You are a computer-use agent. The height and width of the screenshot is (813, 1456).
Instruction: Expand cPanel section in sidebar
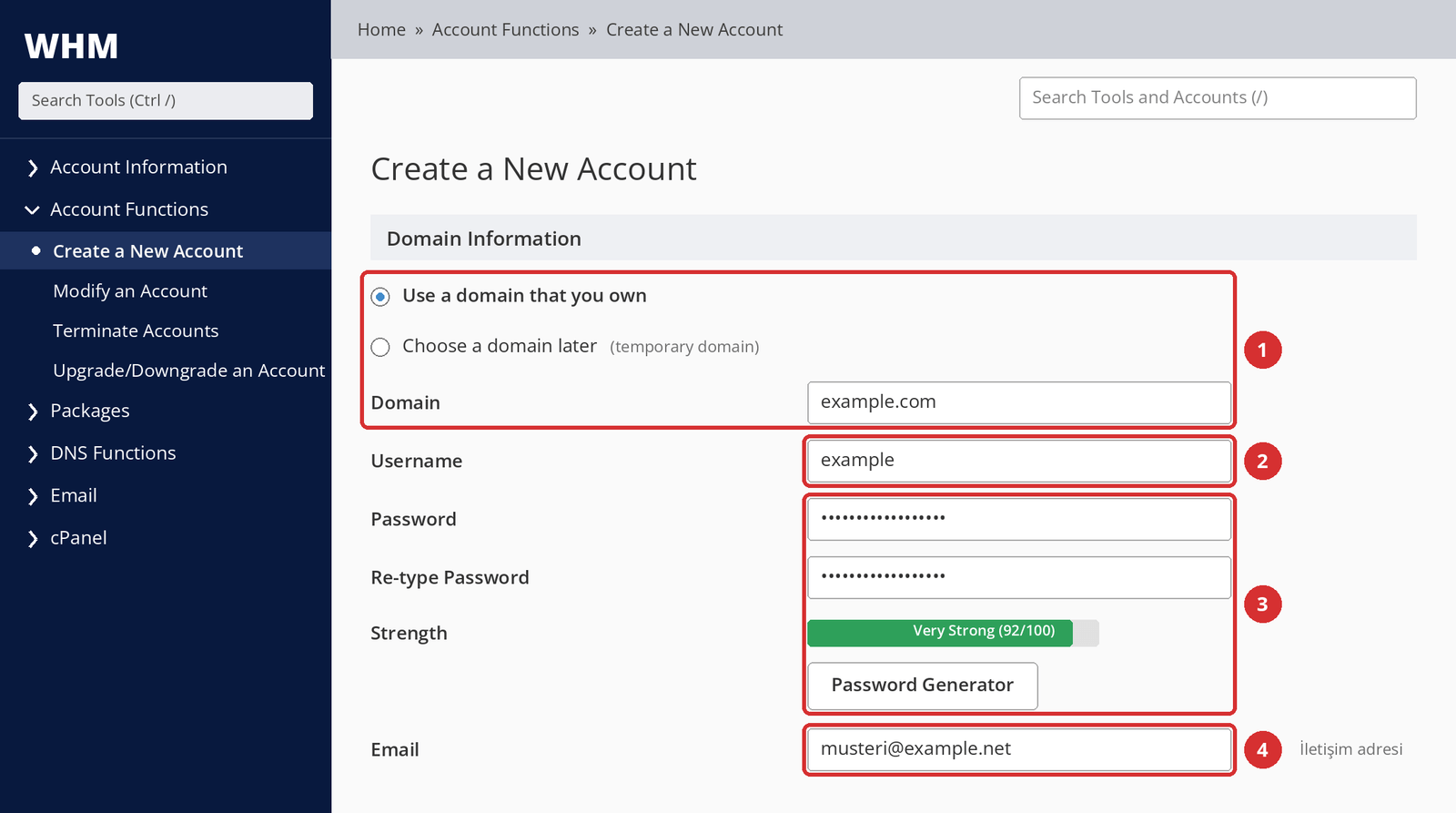pos(66,539)
